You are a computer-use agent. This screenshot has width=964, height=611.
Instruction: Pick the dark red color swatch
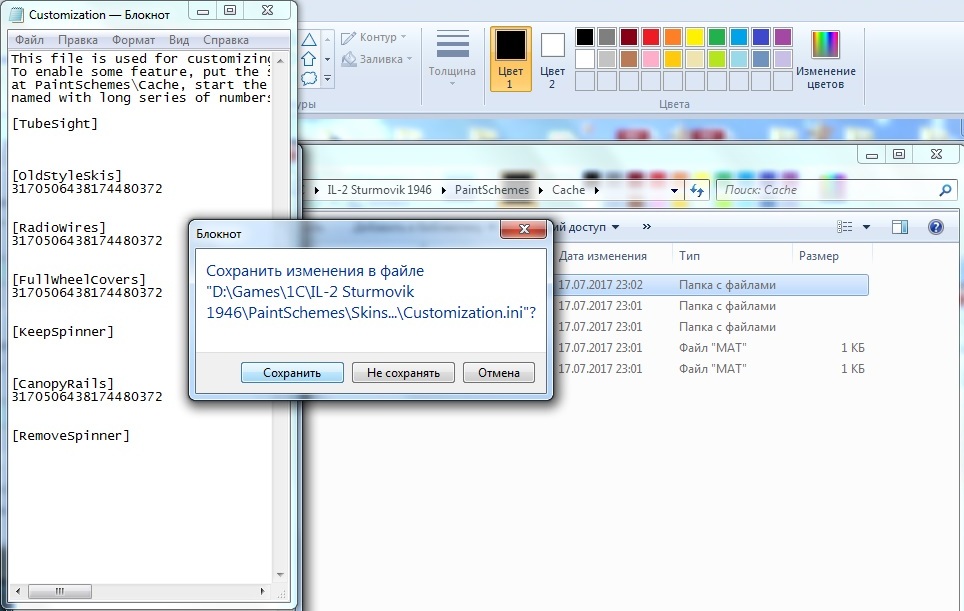(x=629, y=37)
